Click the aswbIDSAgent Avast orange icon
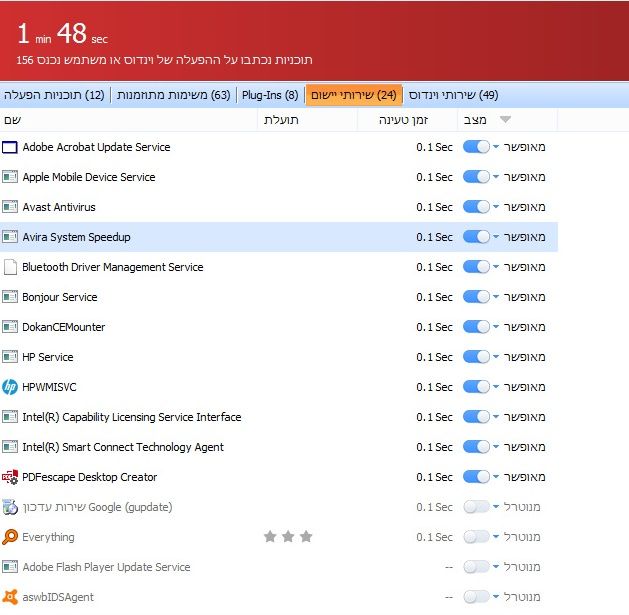 10,597
